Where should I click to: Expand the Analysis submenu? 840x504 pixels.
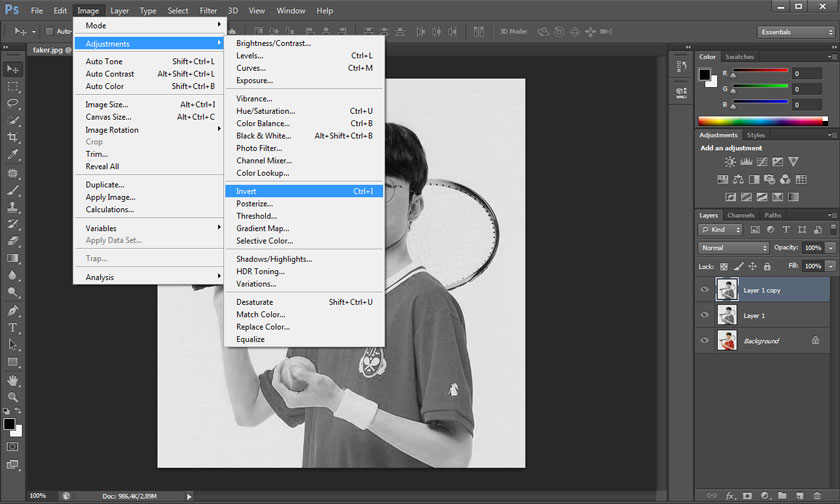tap(148, 277)
